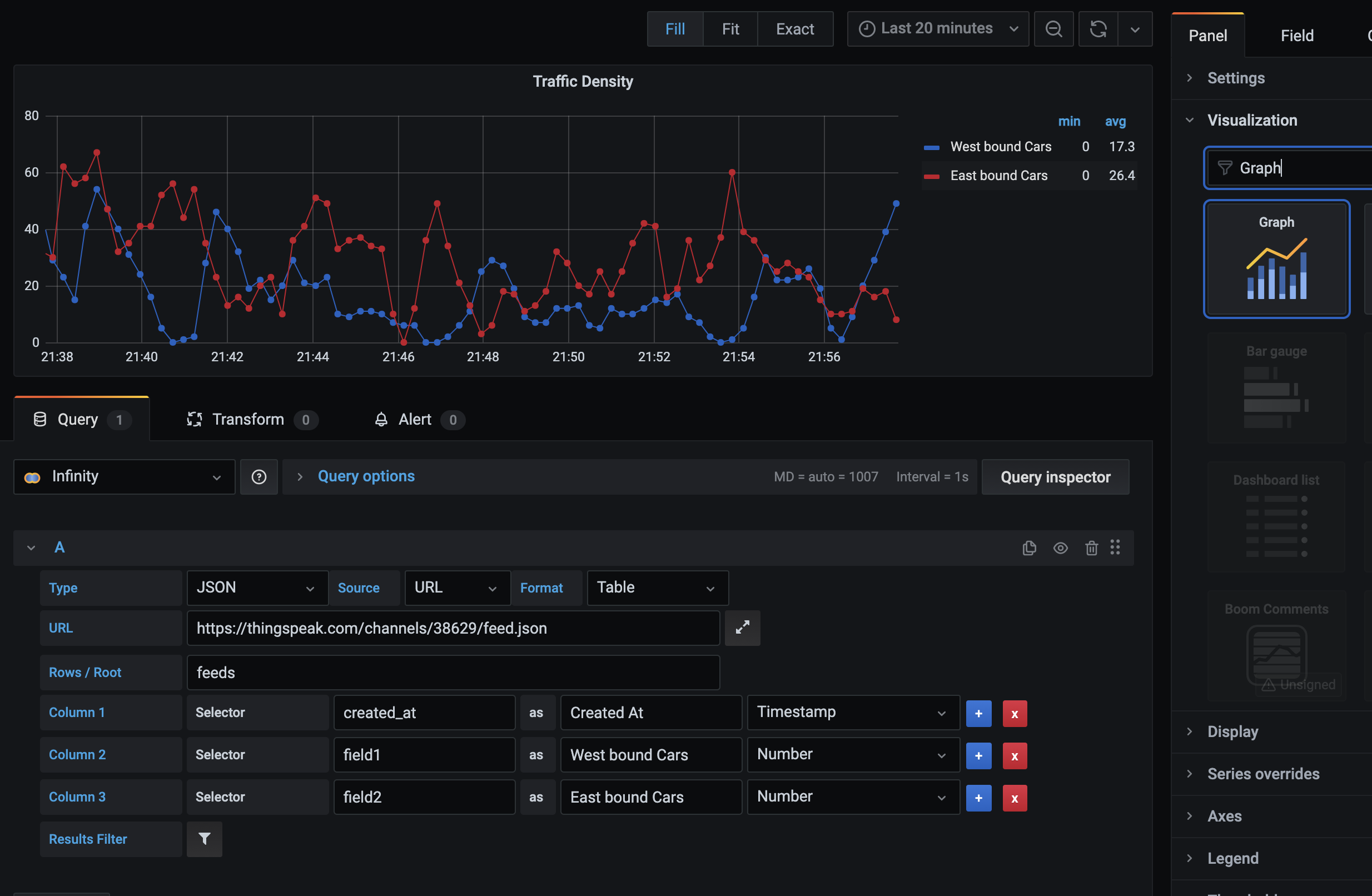
Task: Open the Query inspector
Action: pyautogui.click(x=1056, y=476)
